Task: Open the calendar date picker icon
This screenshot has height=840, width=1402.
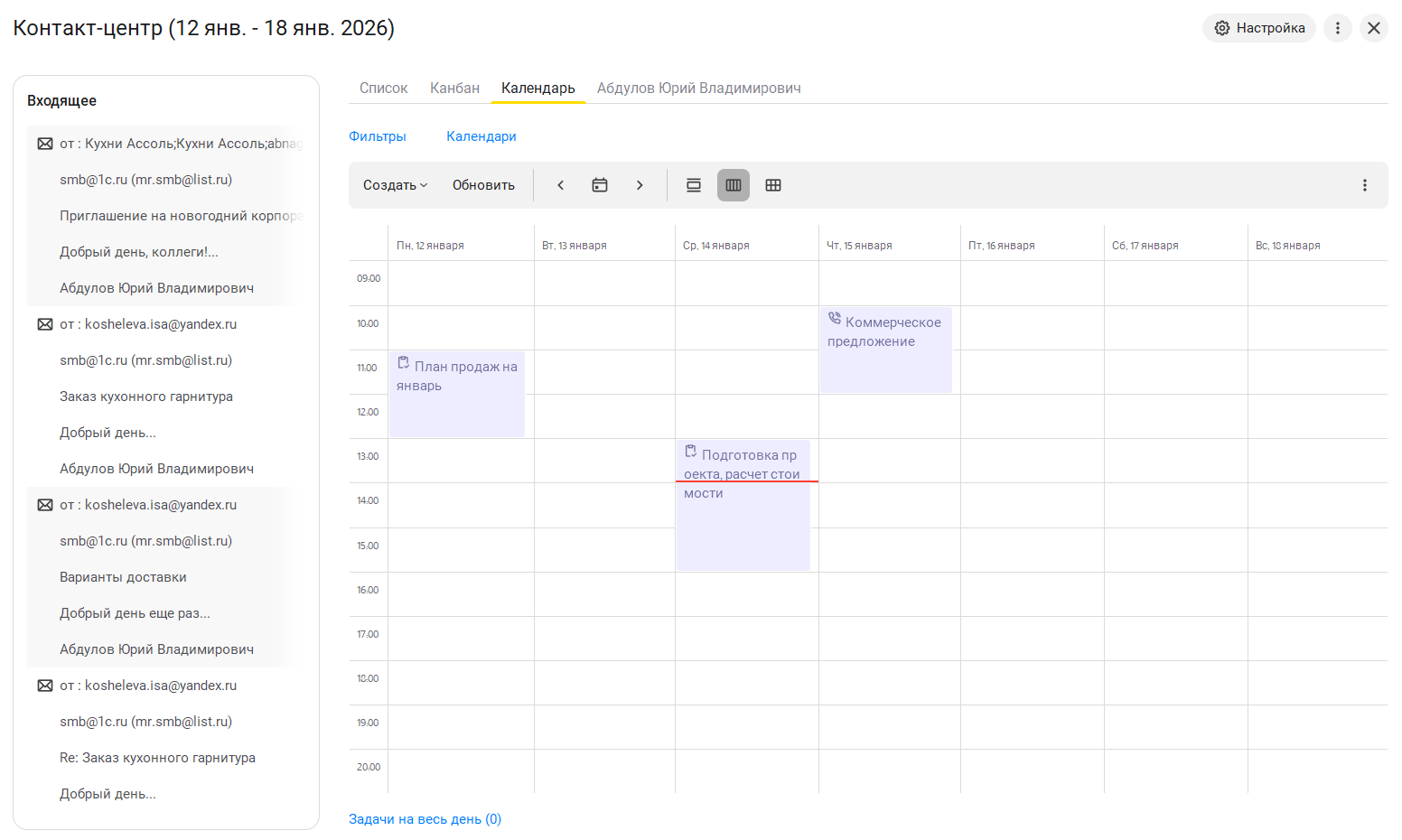Action: coord(600,185)
